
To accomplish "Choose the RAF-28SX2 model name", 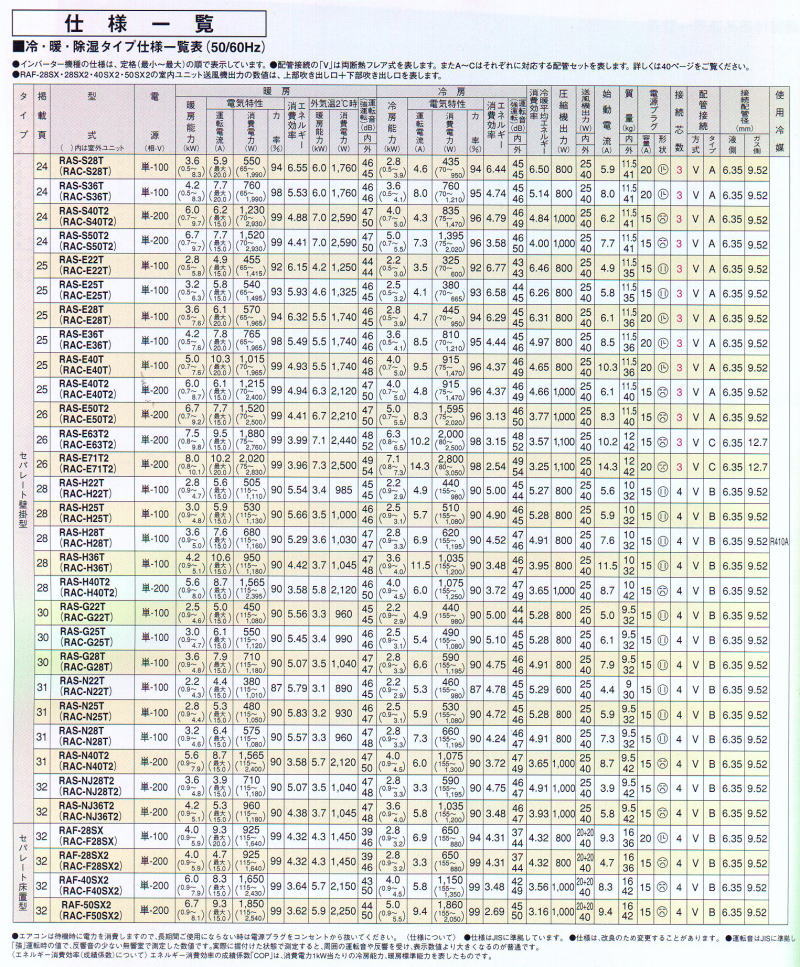I will pos(86,855).
